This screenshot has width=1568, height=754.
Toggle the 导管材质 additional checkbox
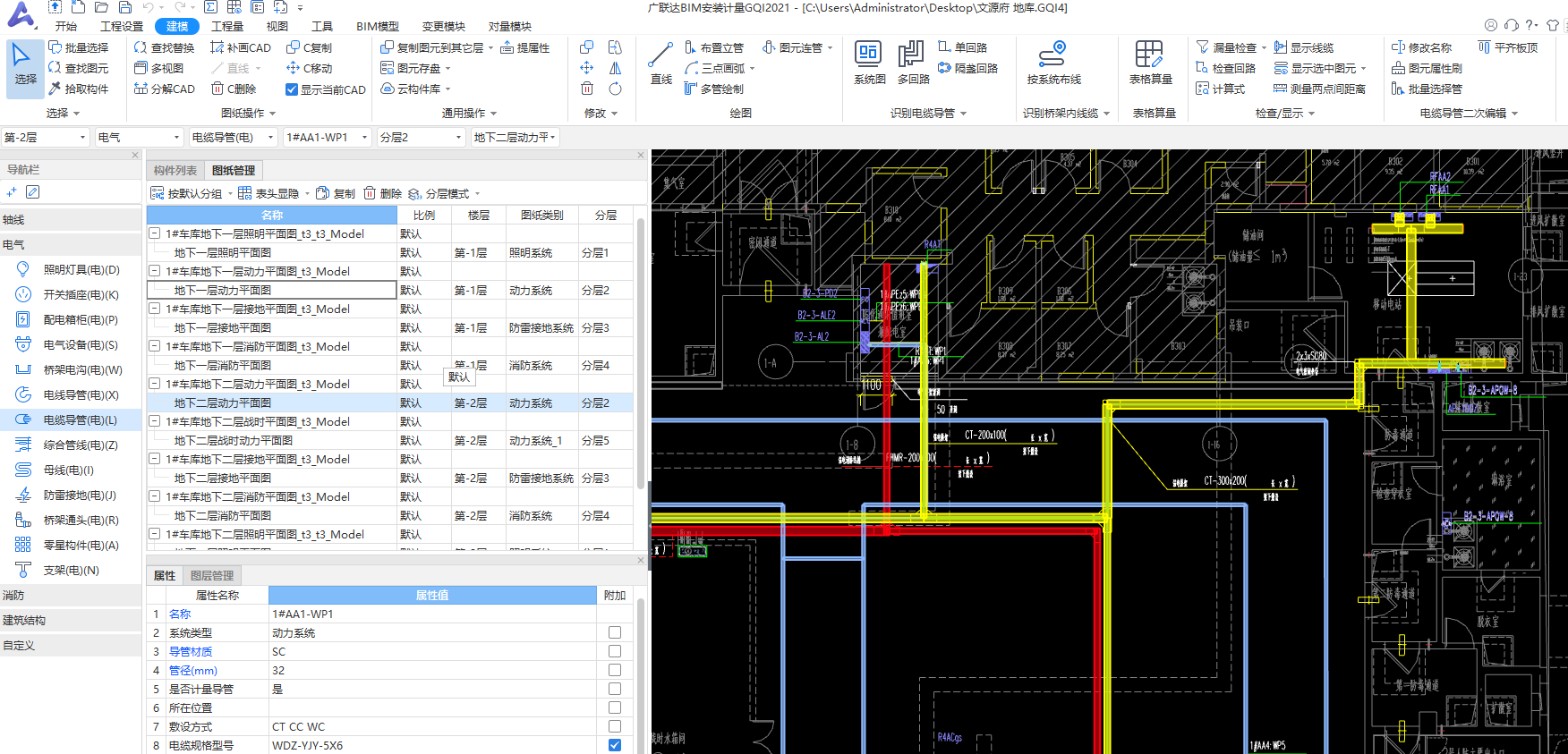(x=615, y=651)
